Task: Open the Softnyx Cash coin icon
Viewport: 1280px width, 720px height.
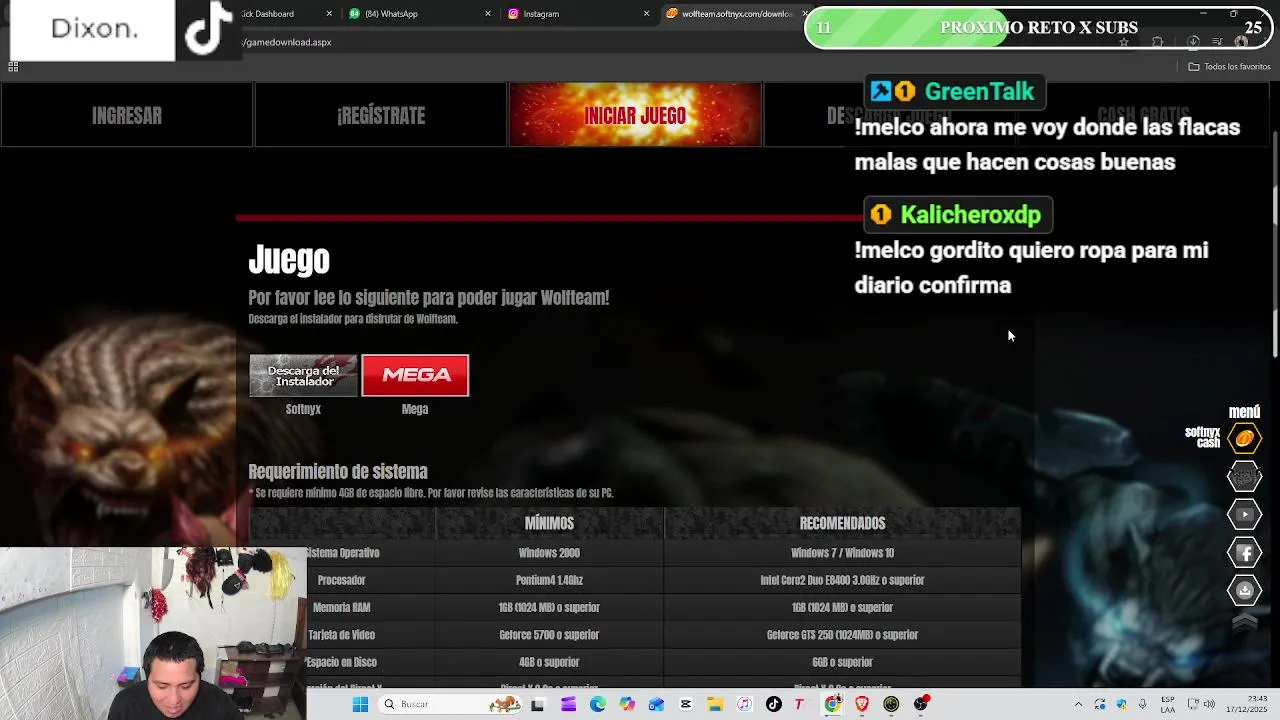Action: (x=1245, y=438)
